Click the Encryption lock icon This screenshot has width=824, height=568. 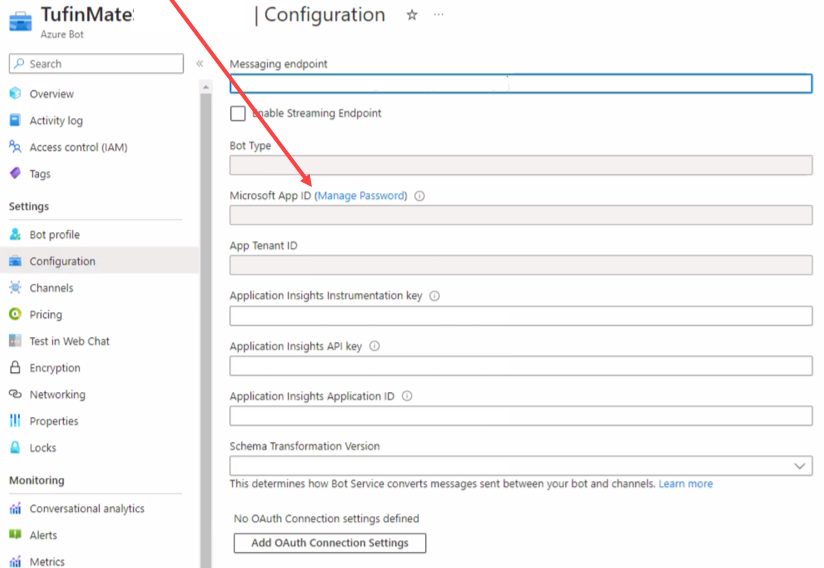tap(15, 368)
